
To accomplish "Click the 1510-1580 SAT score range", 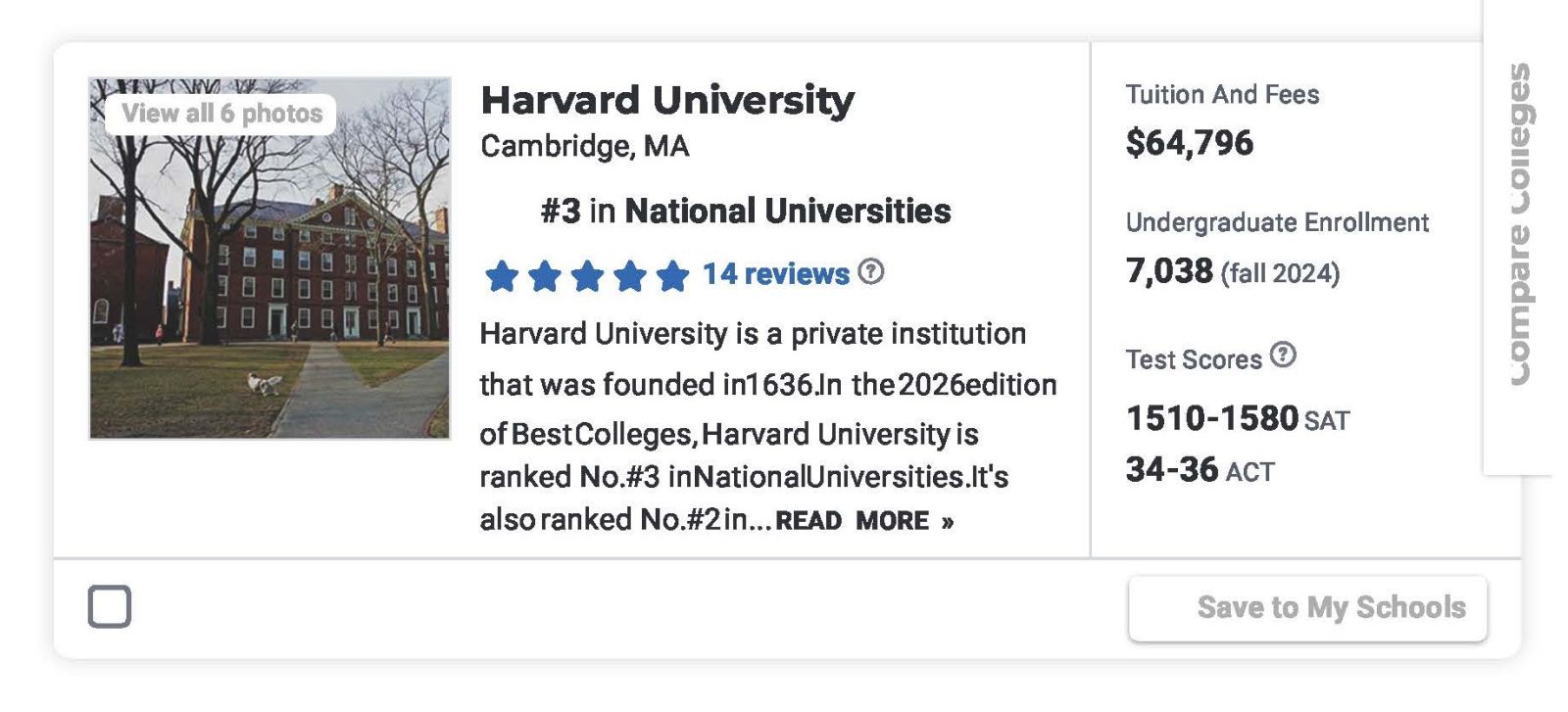I will 1212,418.
